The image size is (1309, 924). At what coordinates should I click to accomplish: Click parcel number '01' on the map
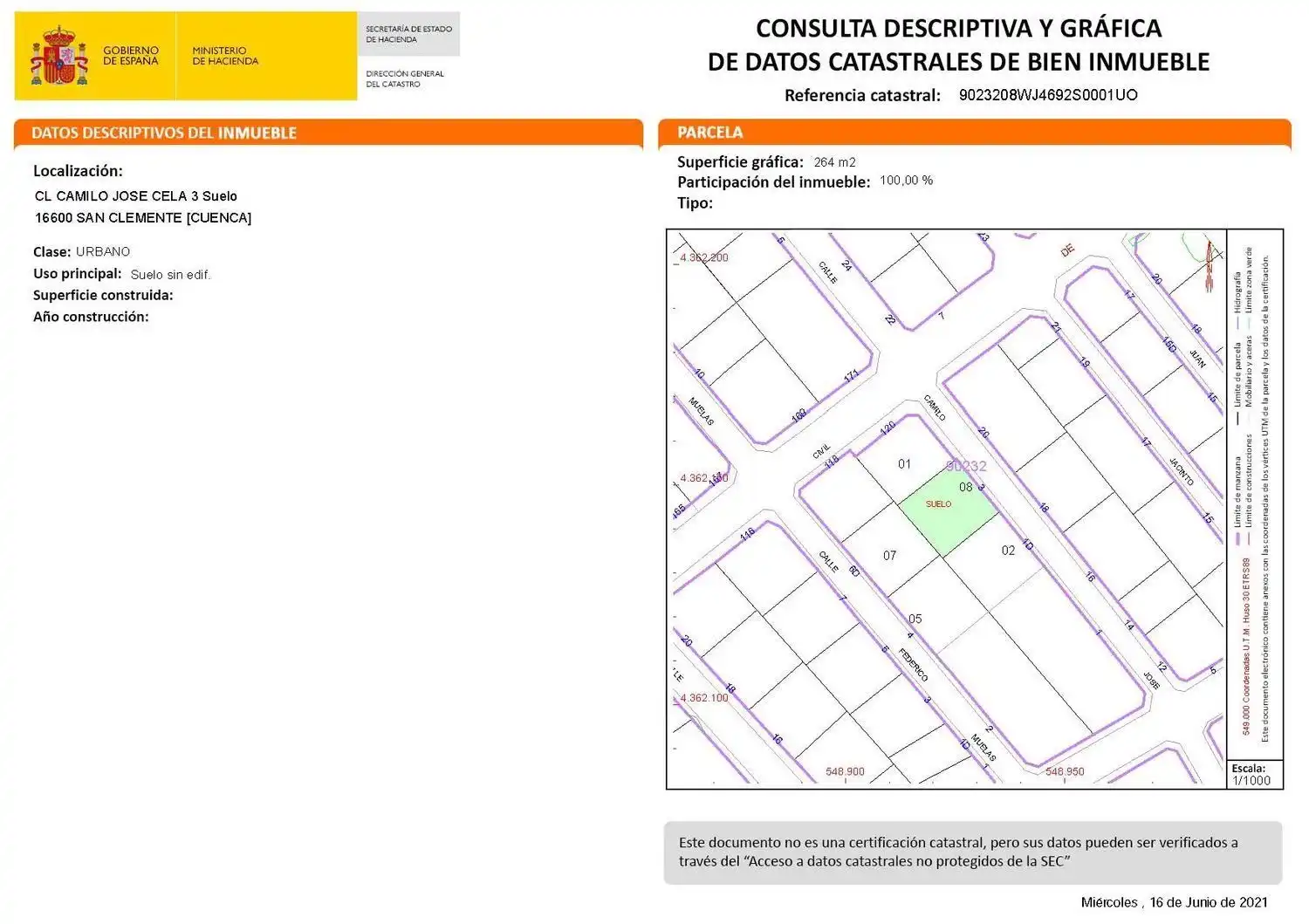click(x=904, y=464)
